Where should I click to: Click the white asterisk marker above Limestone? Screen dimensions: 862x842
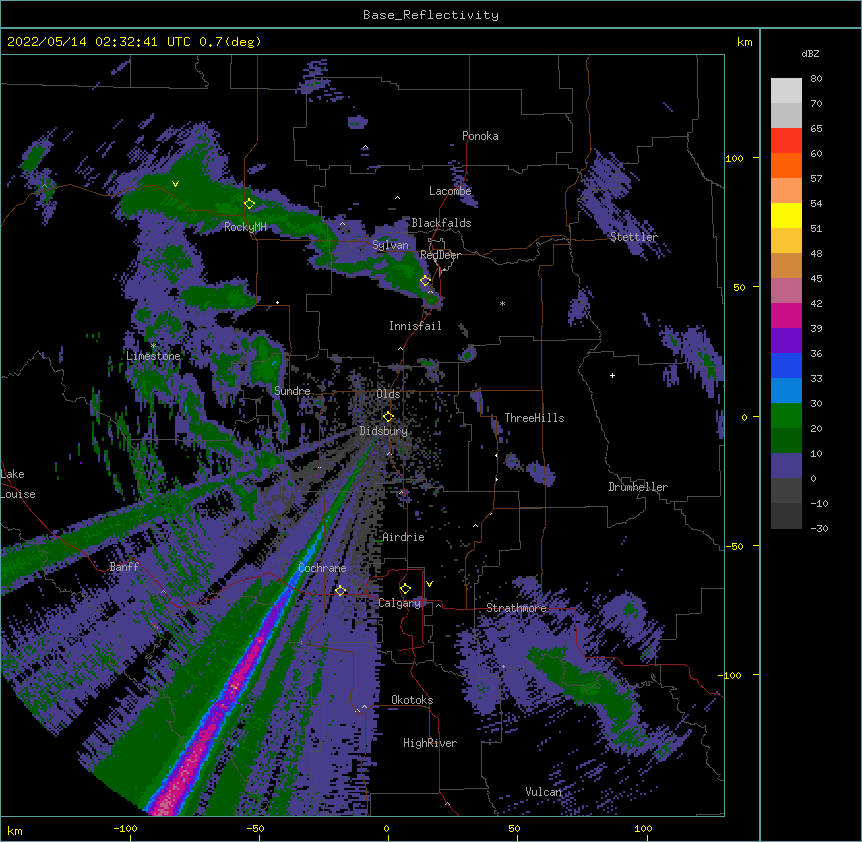coord(154,346)
